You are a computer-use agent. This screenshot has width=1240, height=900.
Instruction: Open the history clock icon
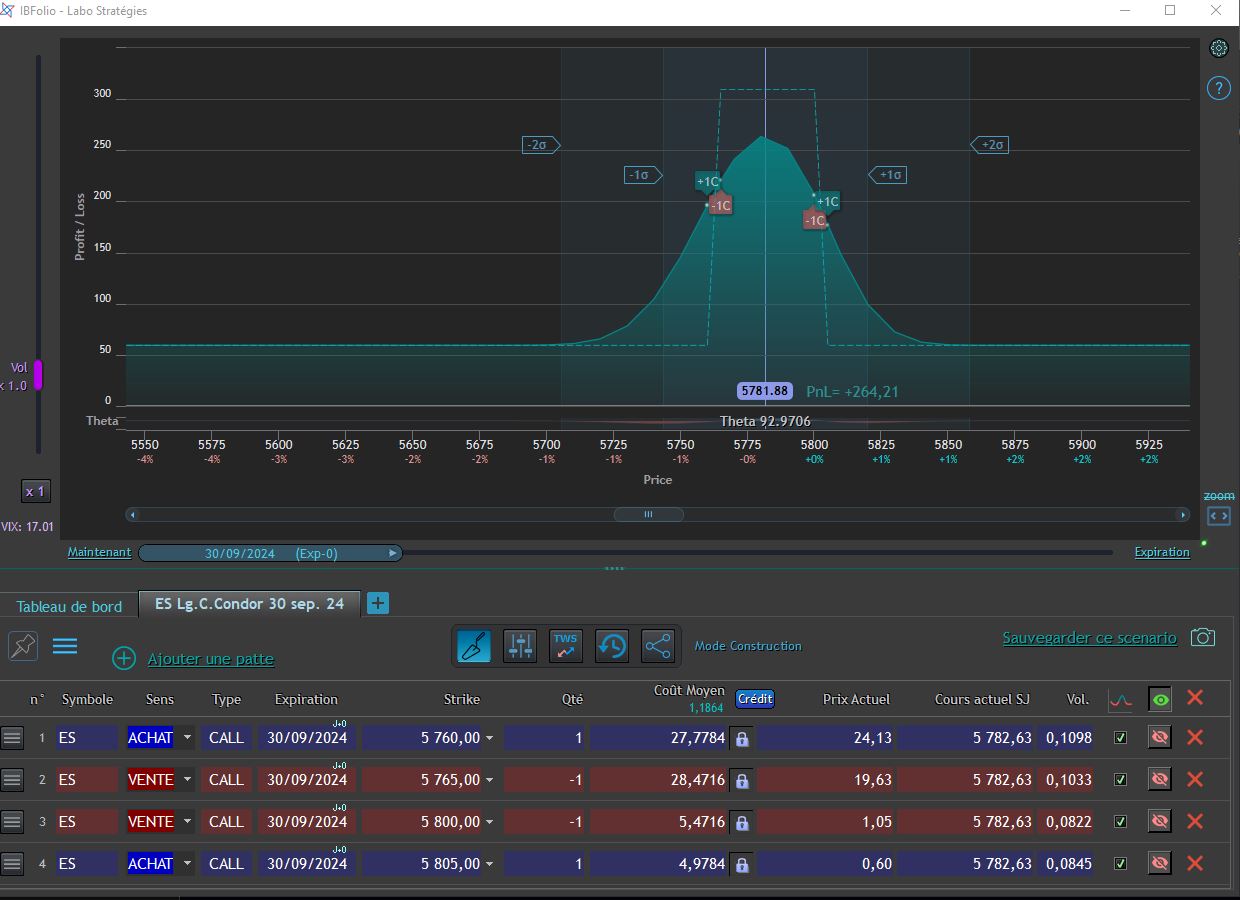(x=612, y=646)
